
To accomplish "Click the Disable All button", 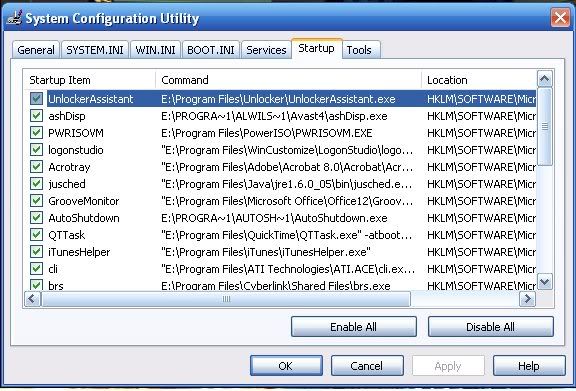I will [x=490, y=327].
